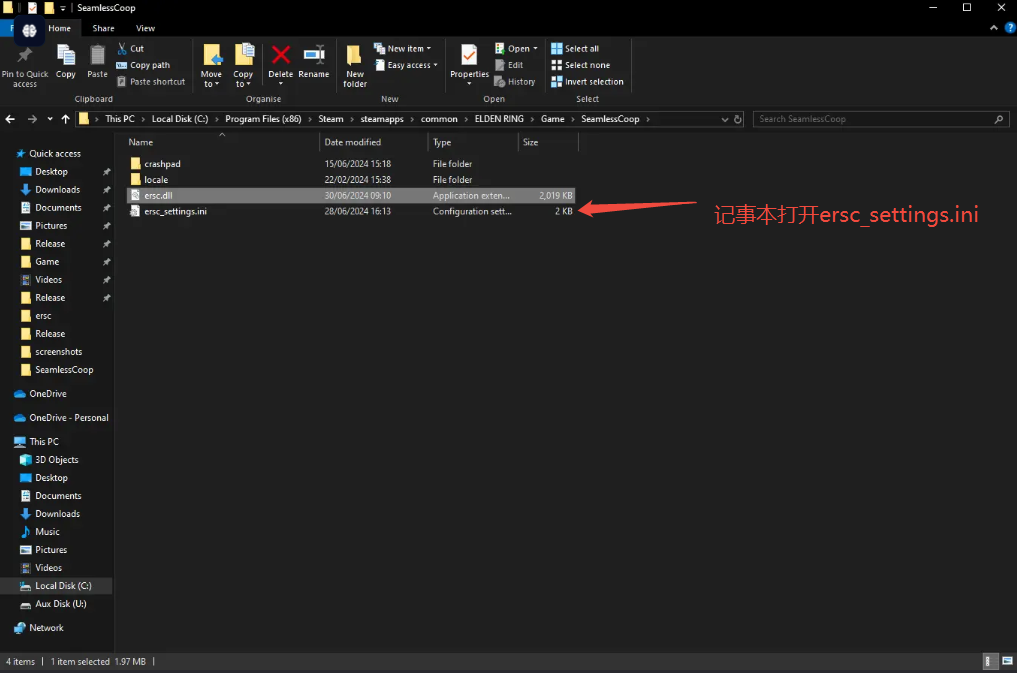Open the Share ribbon tab
Screen dimensions: 1017x673
[103, 28]
